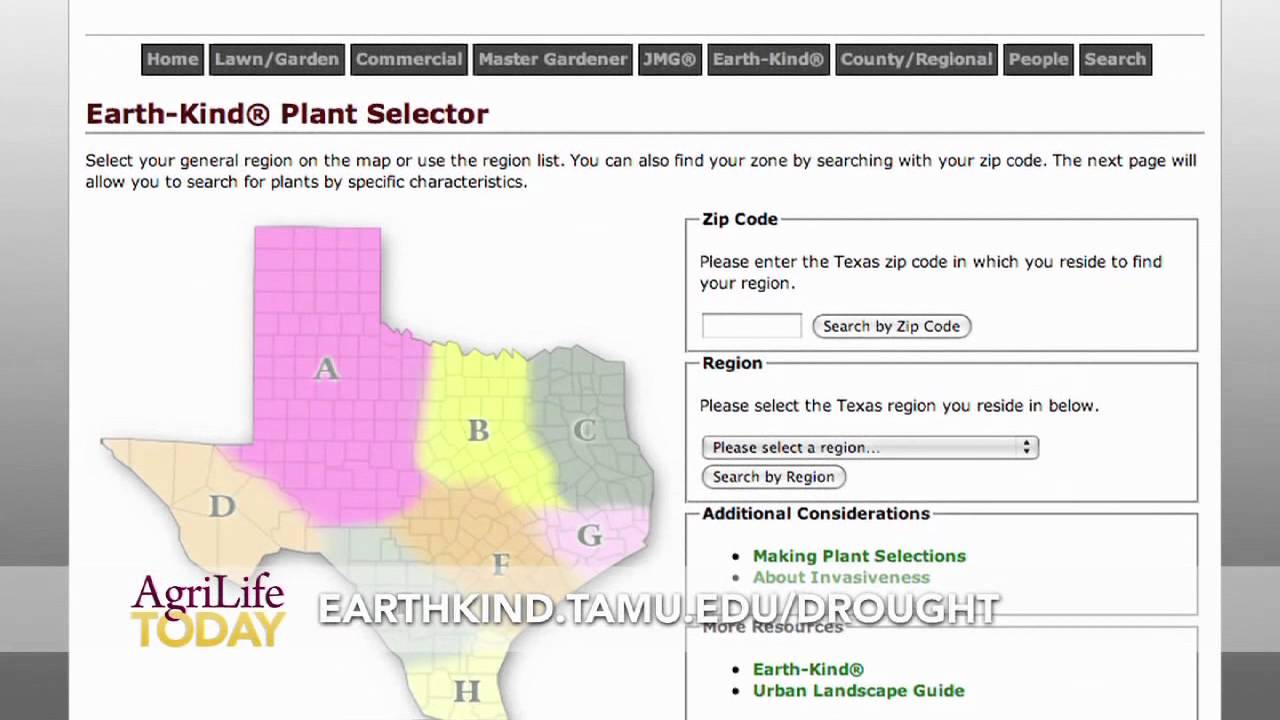
Task: Select region F on the Texas map
Action: click(501, 563)
